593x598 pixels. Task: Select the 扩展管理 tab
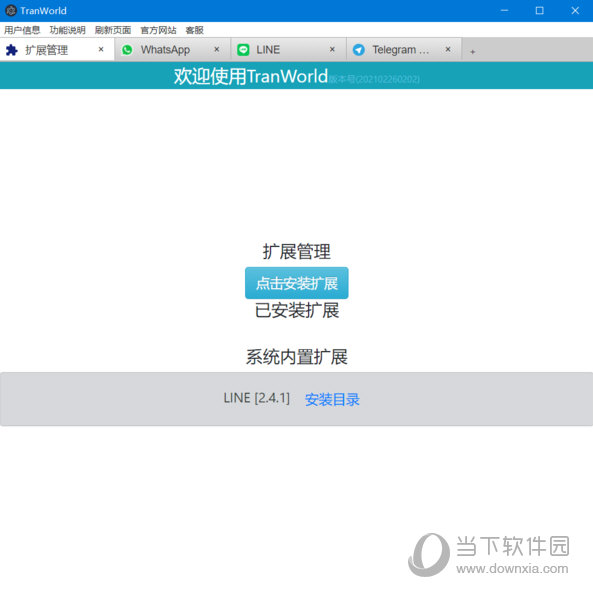(x=57, y=50)
